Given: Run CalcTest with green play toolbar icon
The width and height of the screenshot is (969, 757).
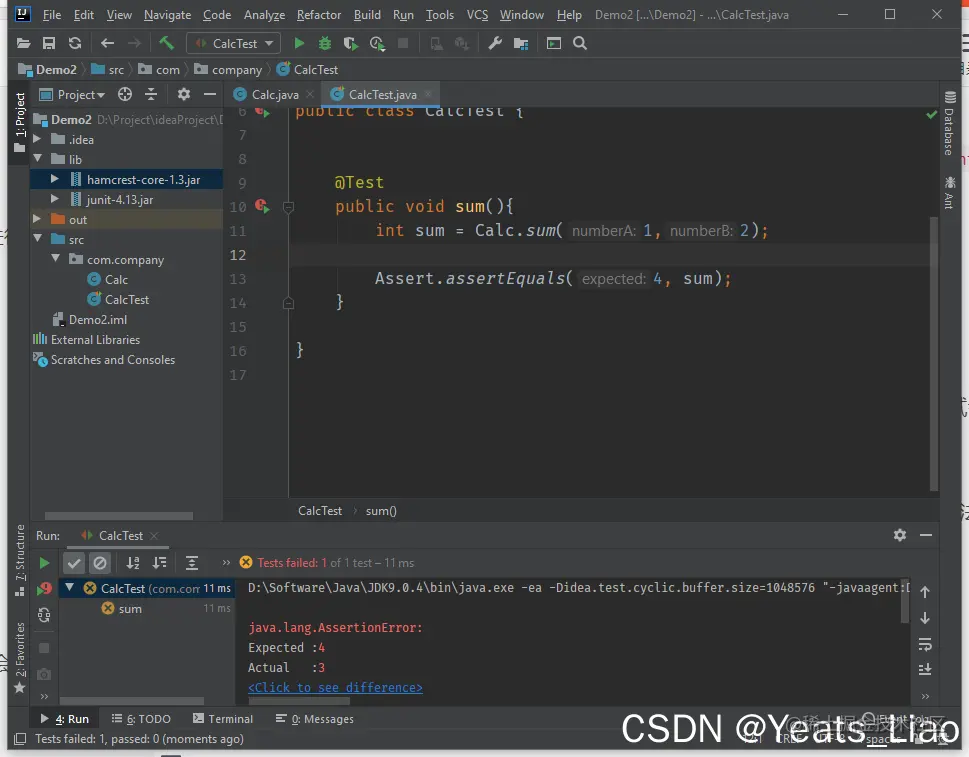Looking at the screenshot, I should (x=299, y=43).
